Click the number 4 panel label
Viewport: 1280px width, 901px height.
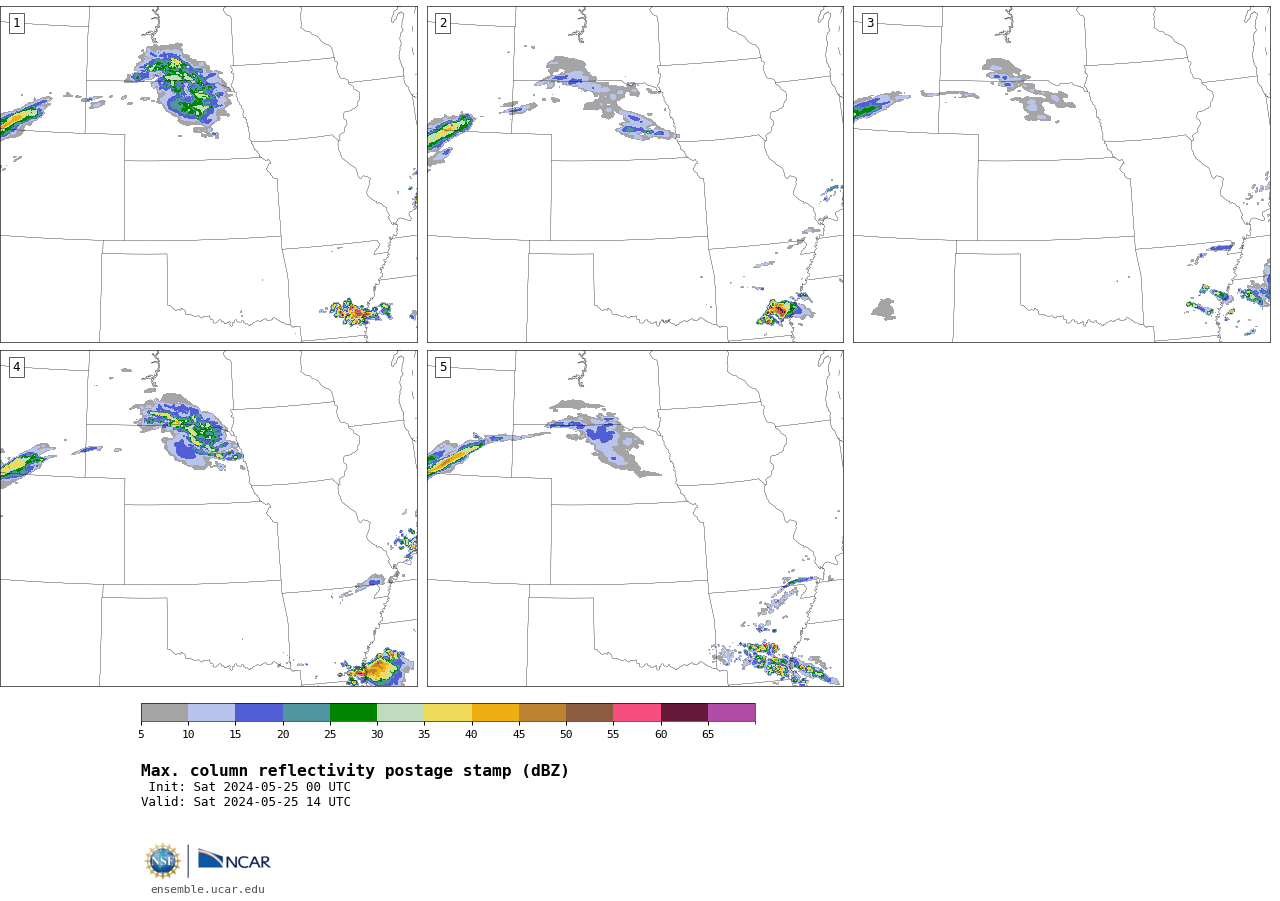(16, 367)
